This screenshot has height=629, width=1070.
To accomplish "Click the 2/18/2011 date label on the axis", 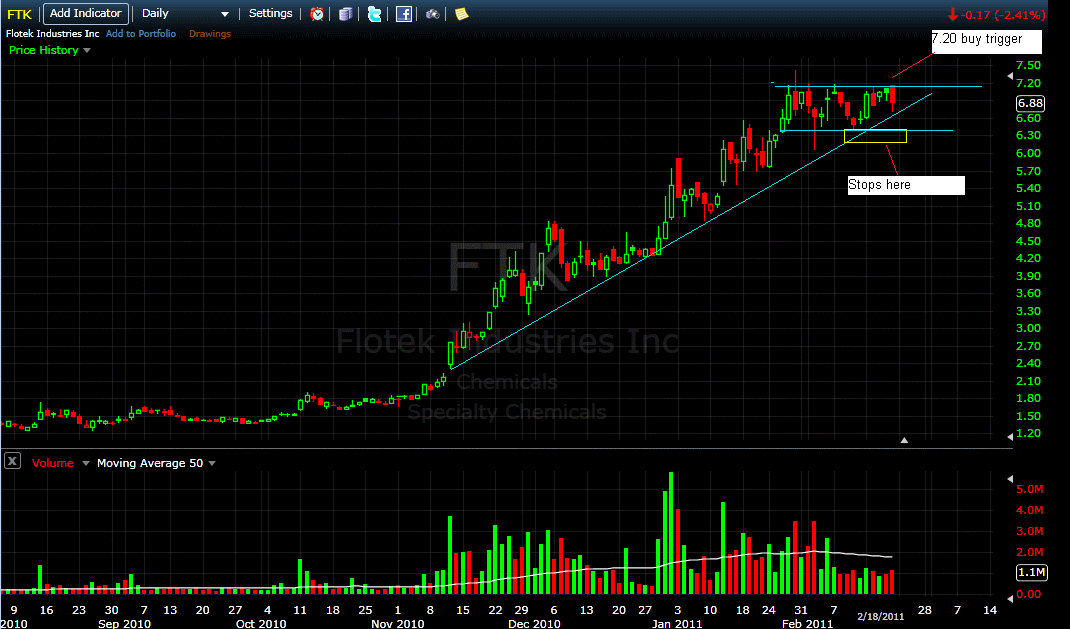I will coord(881,616).
